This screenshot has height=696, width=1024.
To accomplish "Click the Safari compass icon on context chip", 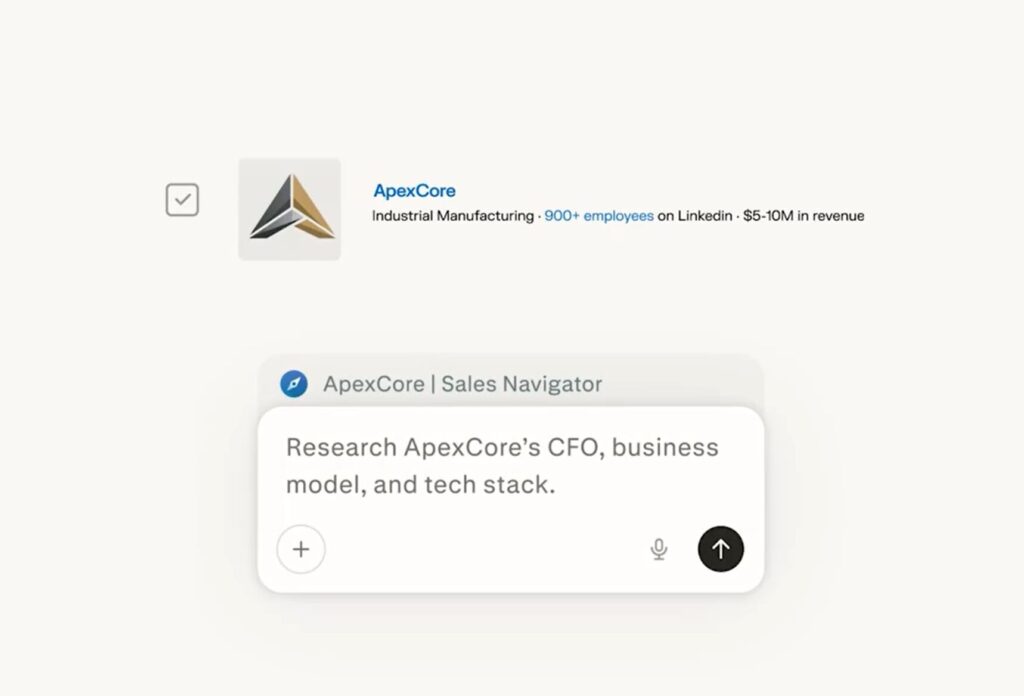I will [294, 384].
